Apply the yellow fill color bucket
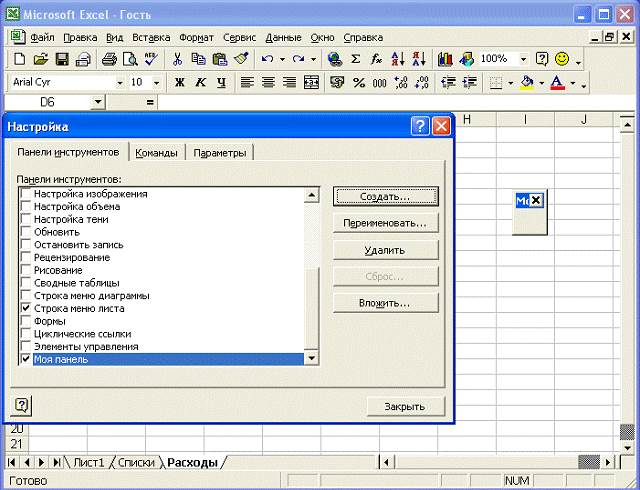This screenshot has height=490, width=640. 527,83
